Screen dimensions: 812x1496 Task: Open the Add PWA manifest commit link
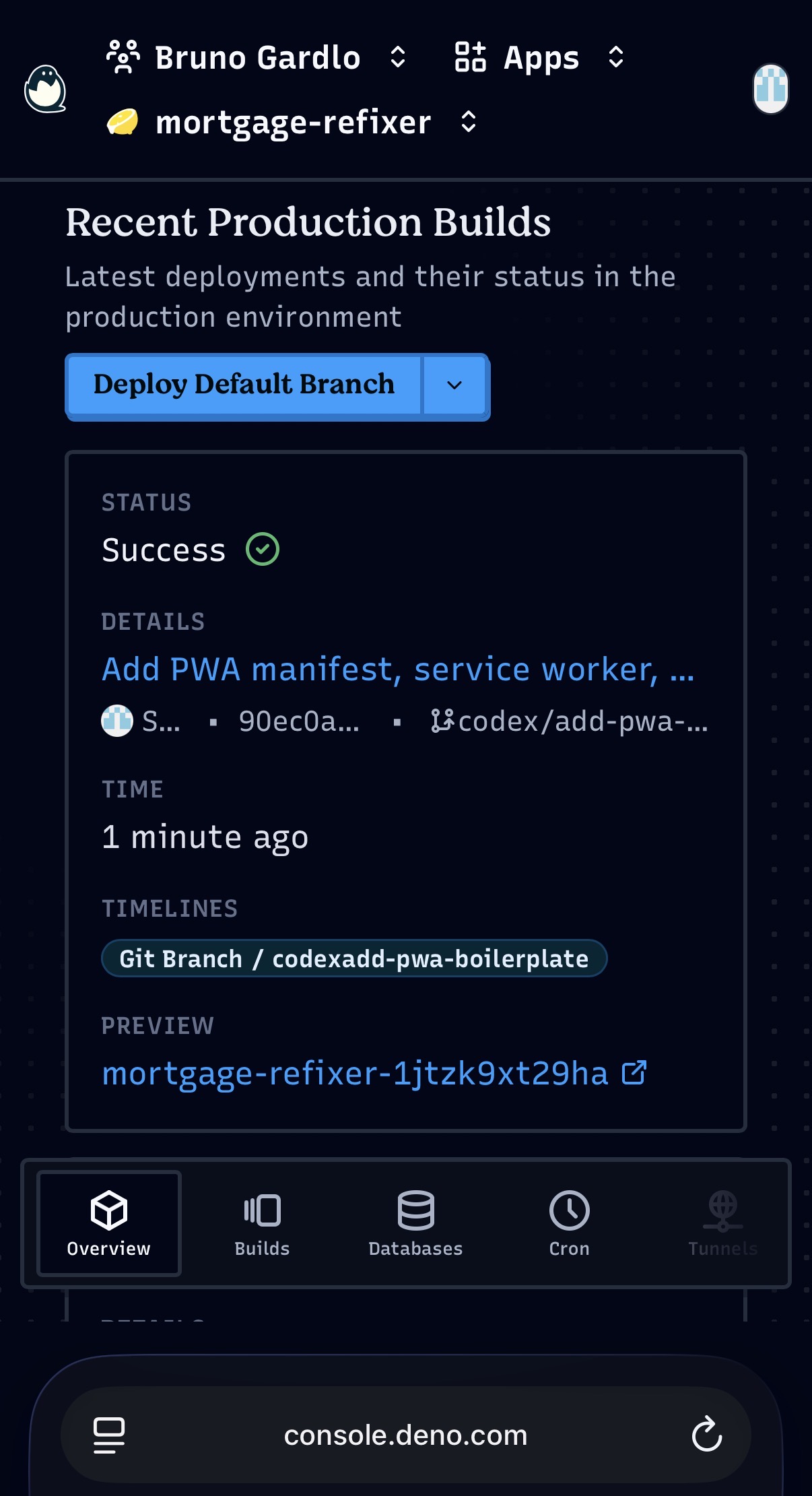point(398,670)
